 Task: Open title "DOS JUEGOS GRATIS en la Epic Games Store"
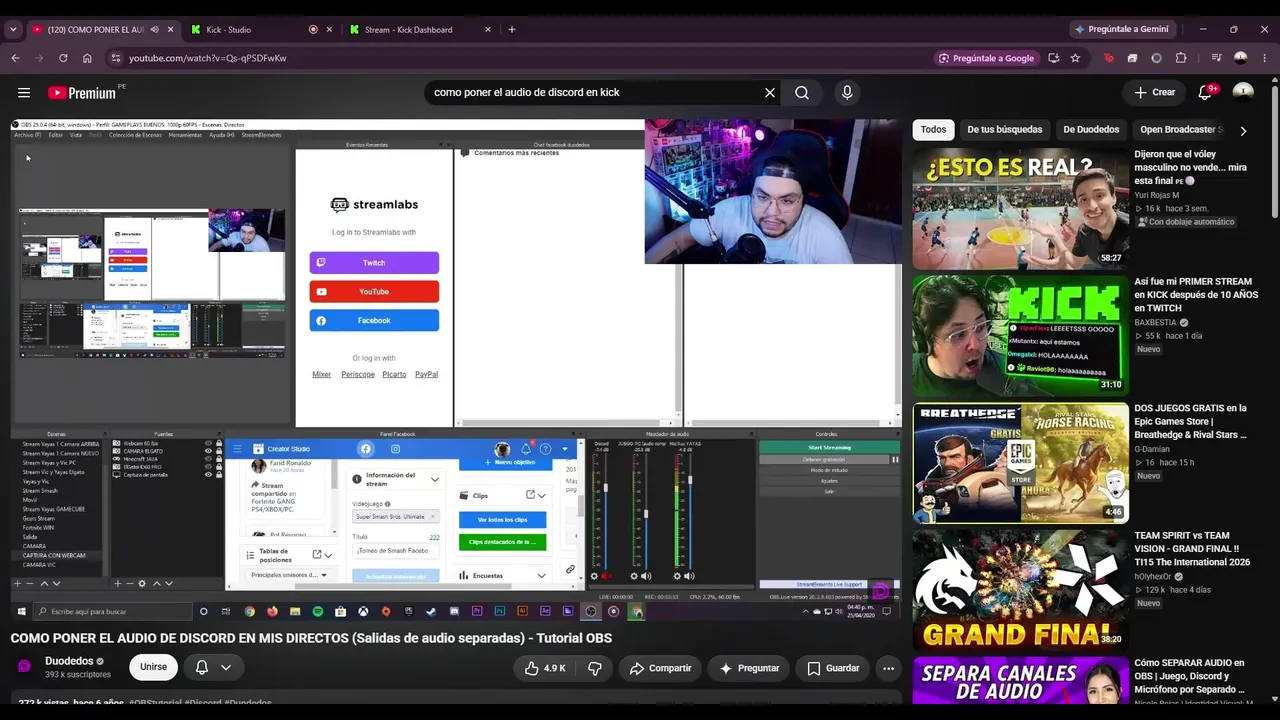pos(1191,422)
